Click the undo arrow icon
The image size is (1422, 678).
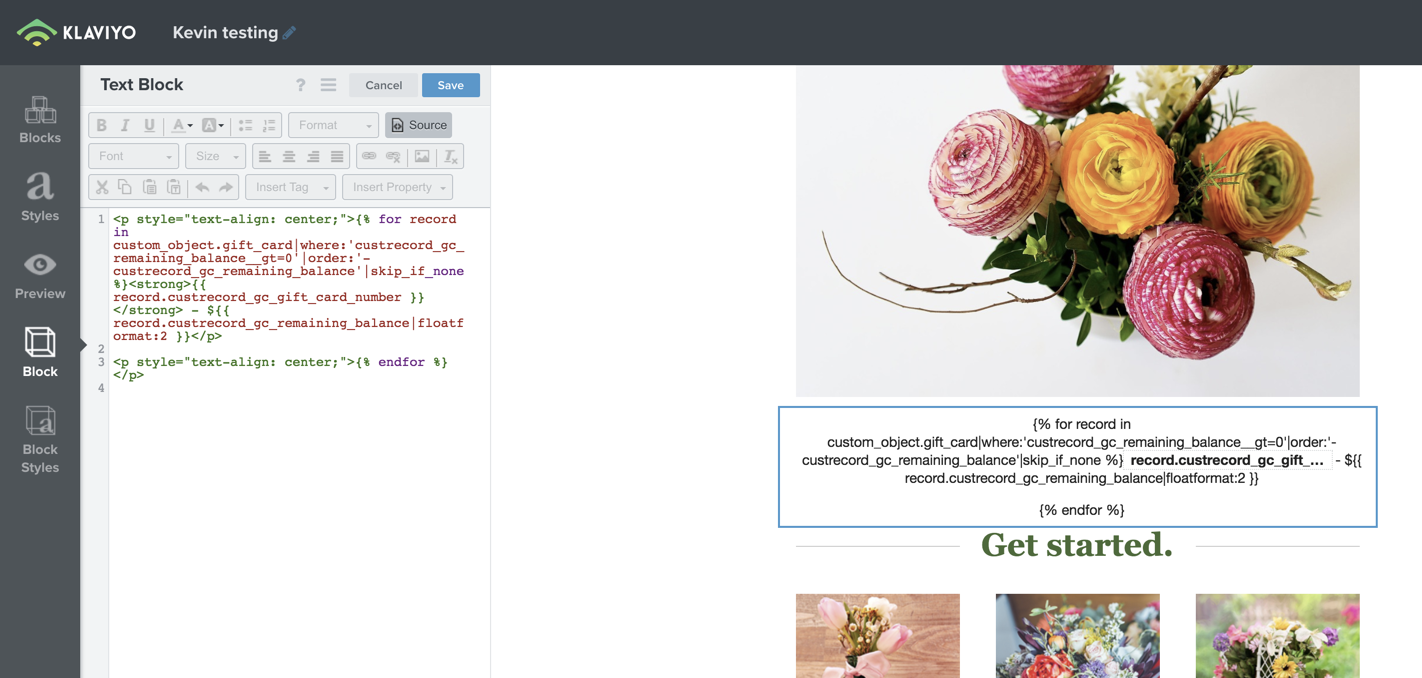pyautogui.click(x=202, y=187)
